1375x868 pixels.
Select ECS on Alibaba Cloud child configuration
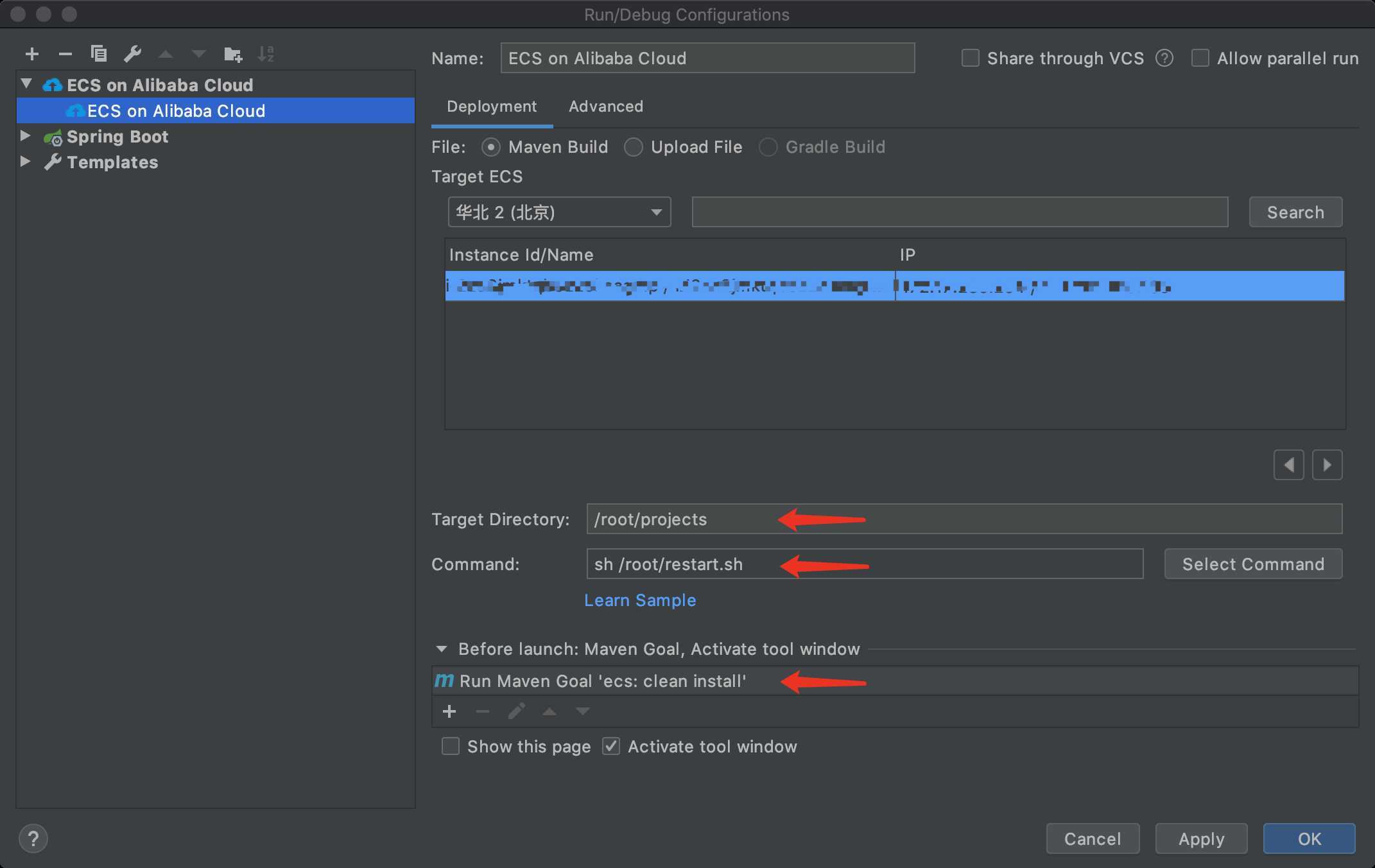point(216,111)
